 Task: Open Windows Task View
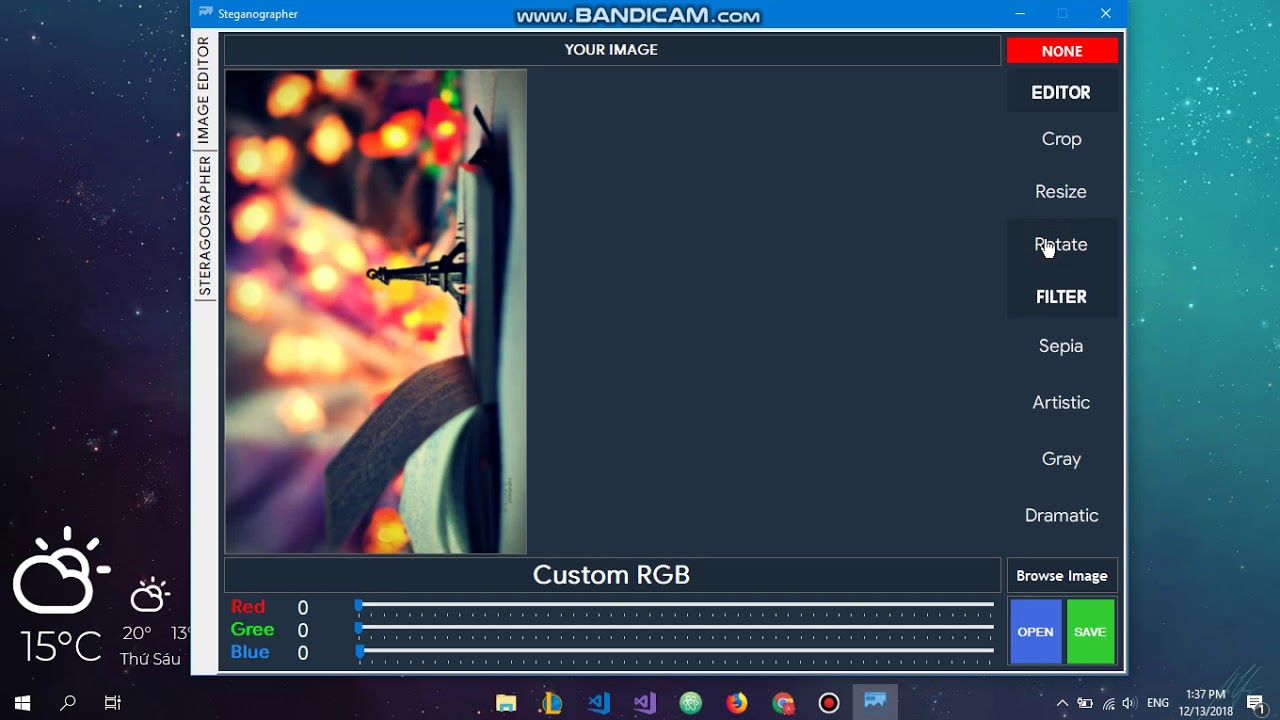(x=113, y=703)
